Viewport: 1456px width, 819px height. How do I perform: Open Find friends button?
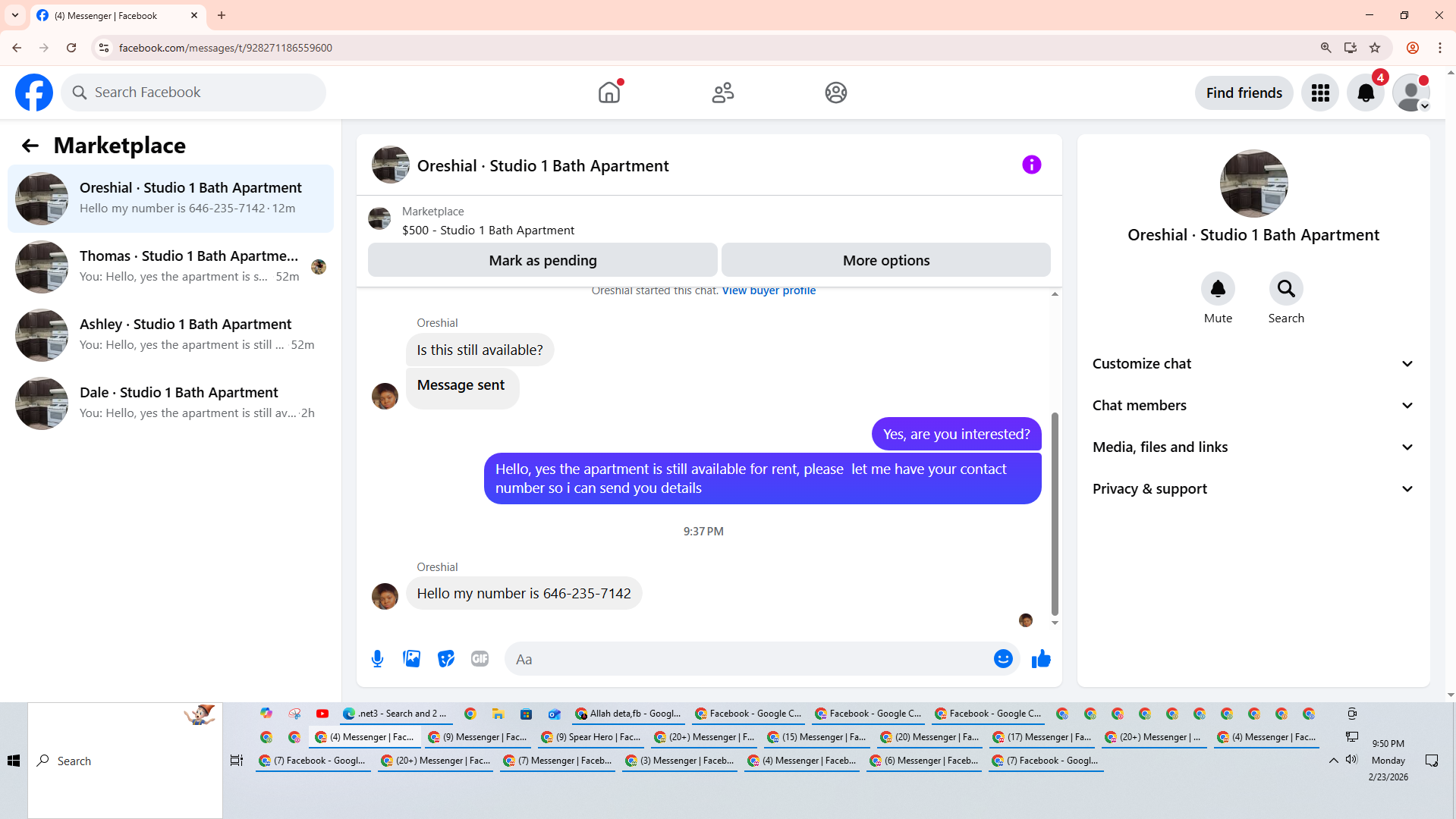(1244, 93)
